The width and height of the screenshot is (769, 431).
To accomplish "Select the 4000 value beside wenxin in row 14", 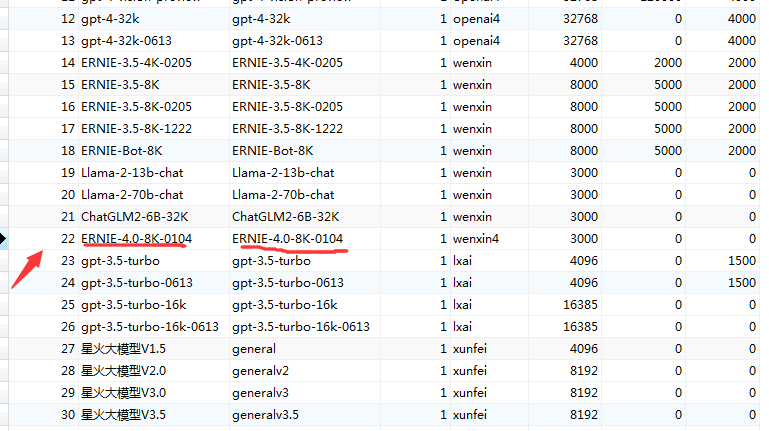I will click(584, 63).
